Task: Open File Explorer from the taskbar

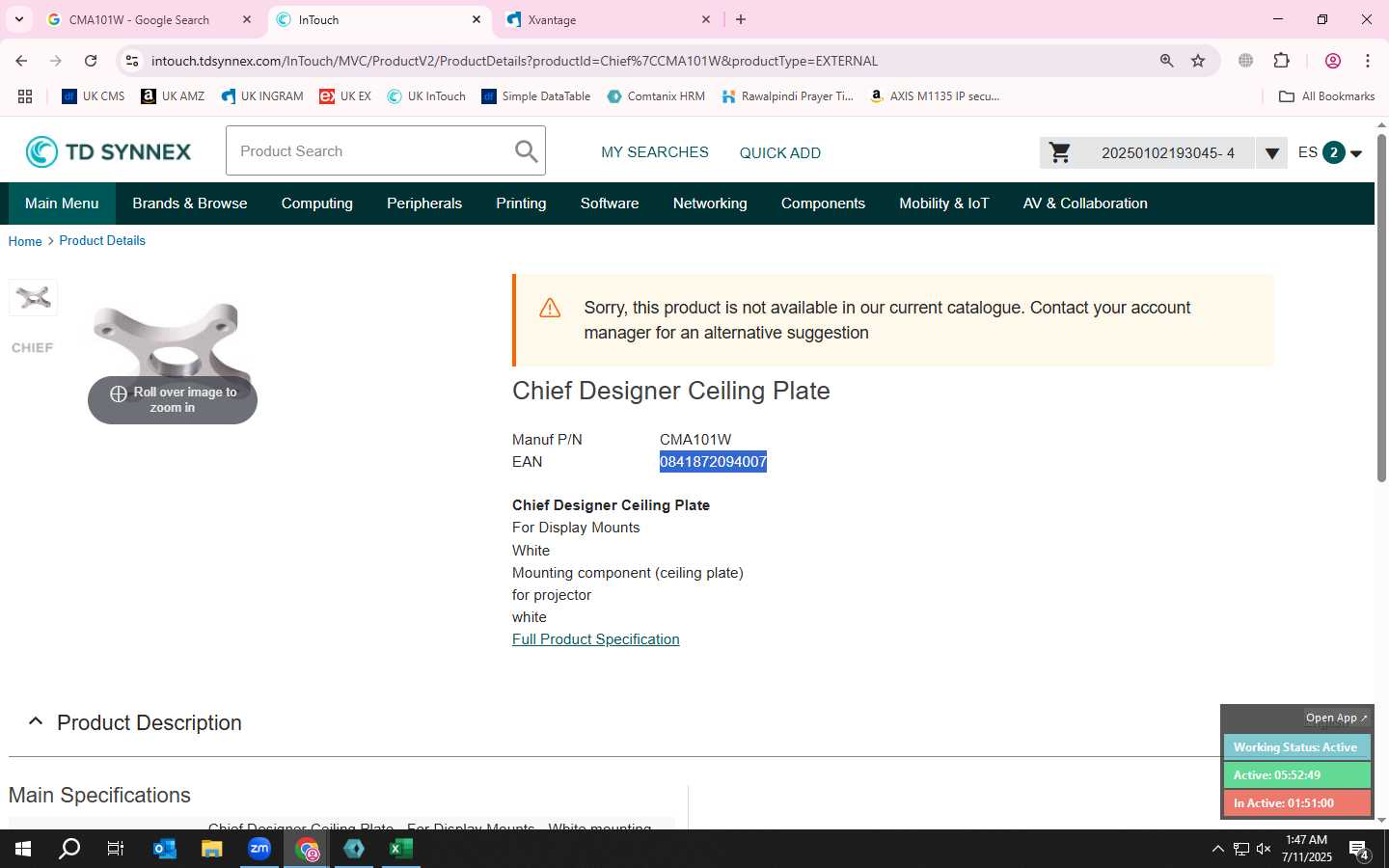Action: pos(212,849)
